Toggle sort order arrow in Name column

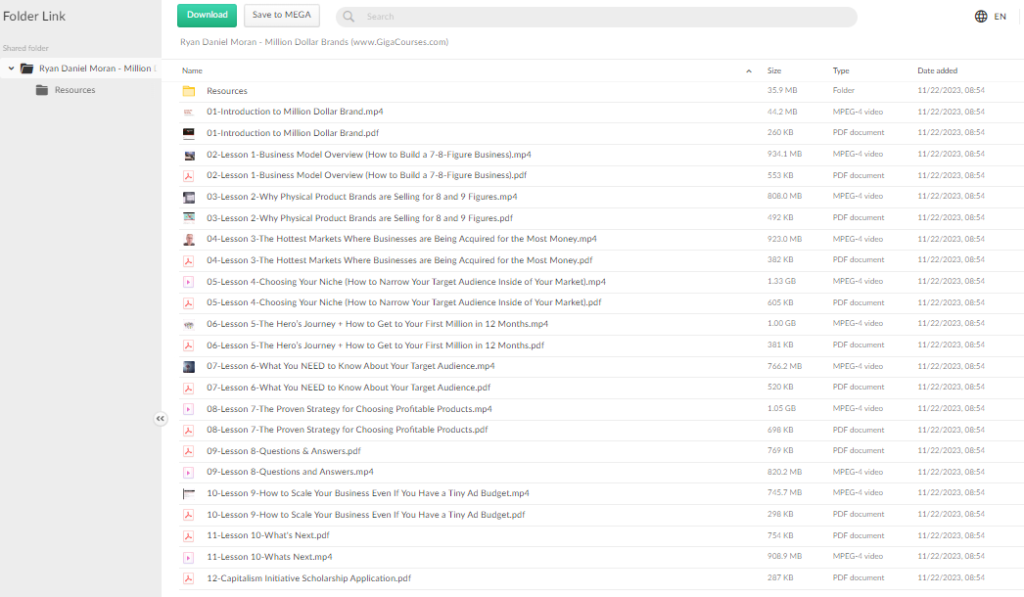tap(749, 71)
